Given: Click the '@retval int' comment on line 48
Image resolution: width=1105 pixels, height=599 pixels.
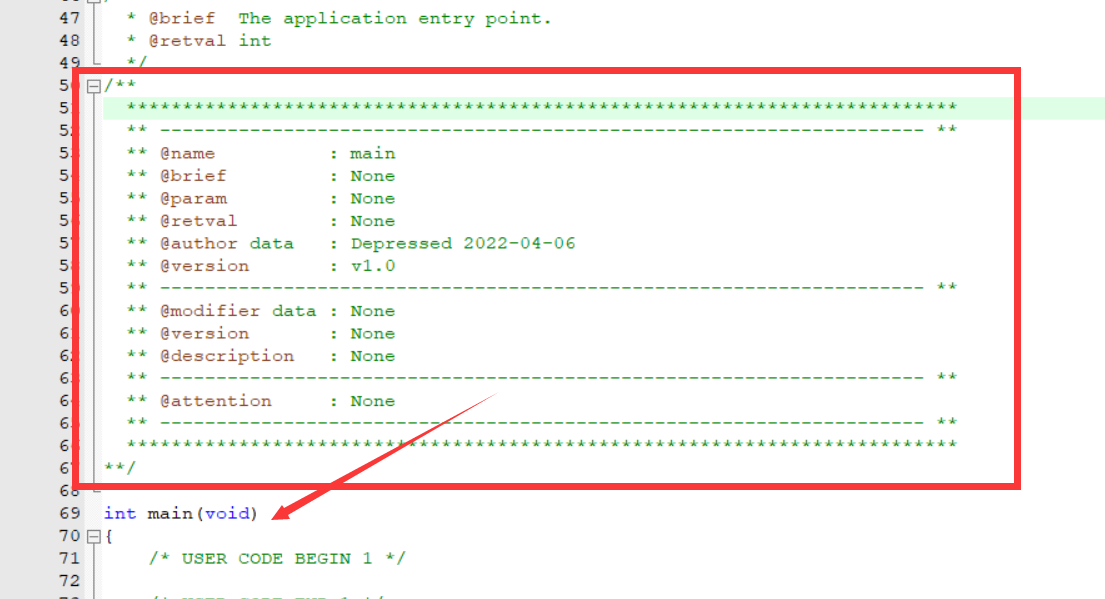Looking at the screenshot, I should coord(210,42).
